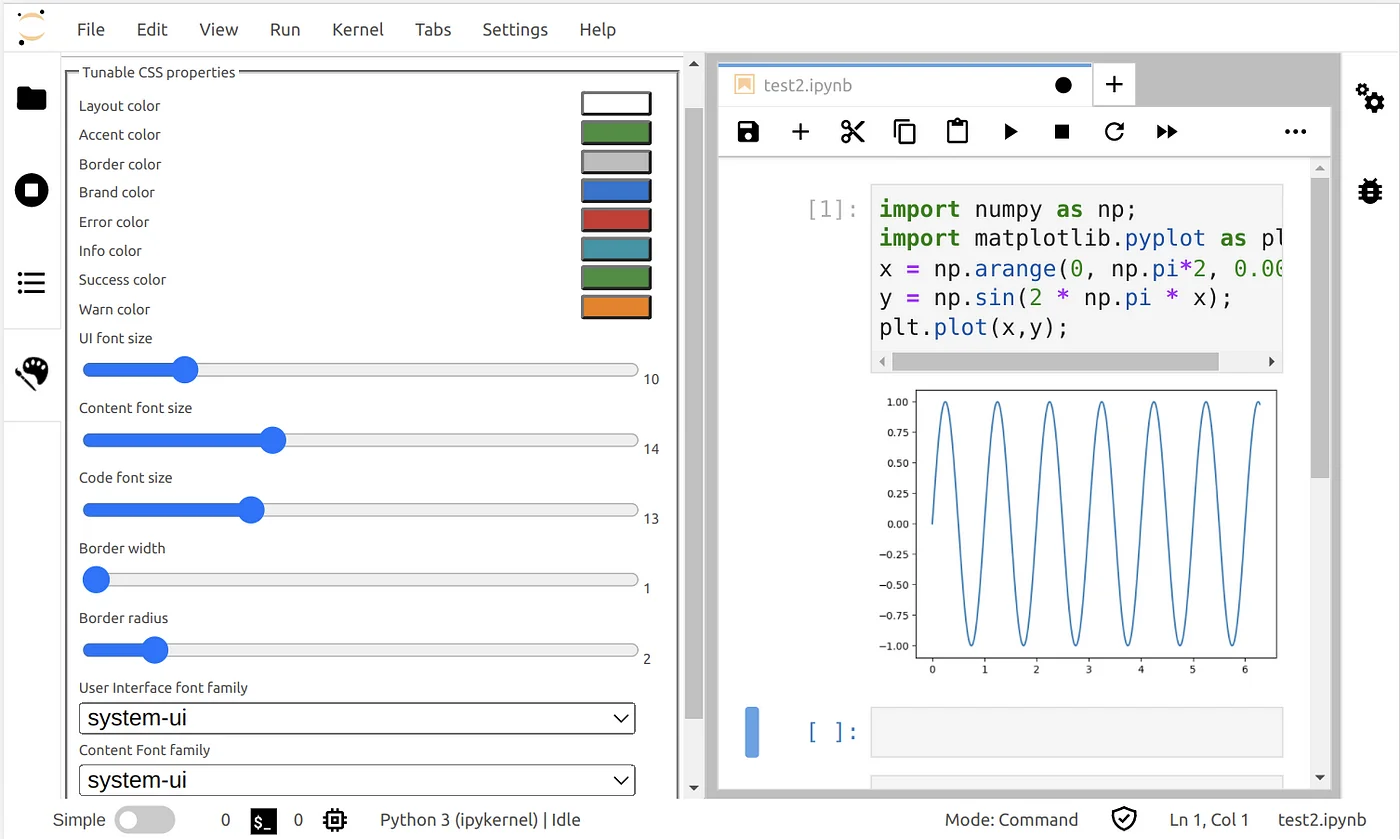Screen dimensions: 1400x839
Task: Click the UI font size slider
Action: pyautogui.click(x=360, y=370)
